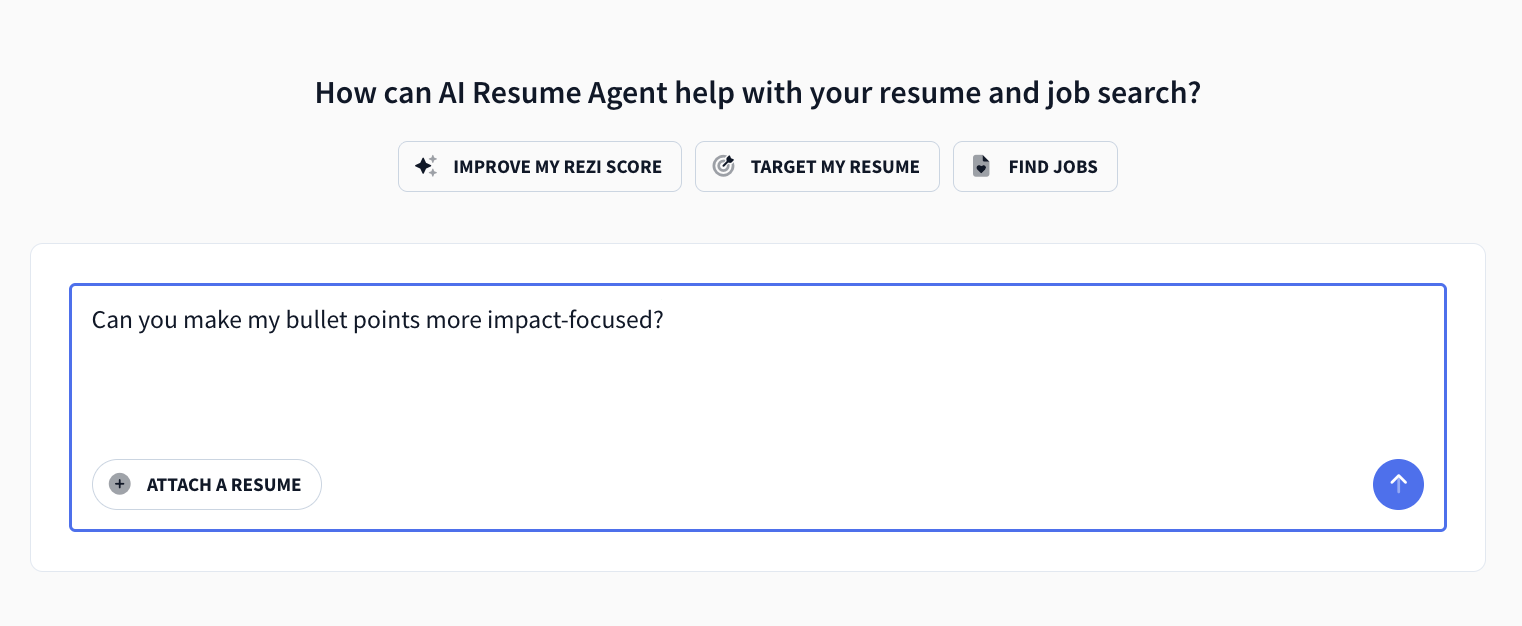Click the small document glyph in the jobs button
The image size is (1522, 626).
pyautogui.click(x=981, y=166)
